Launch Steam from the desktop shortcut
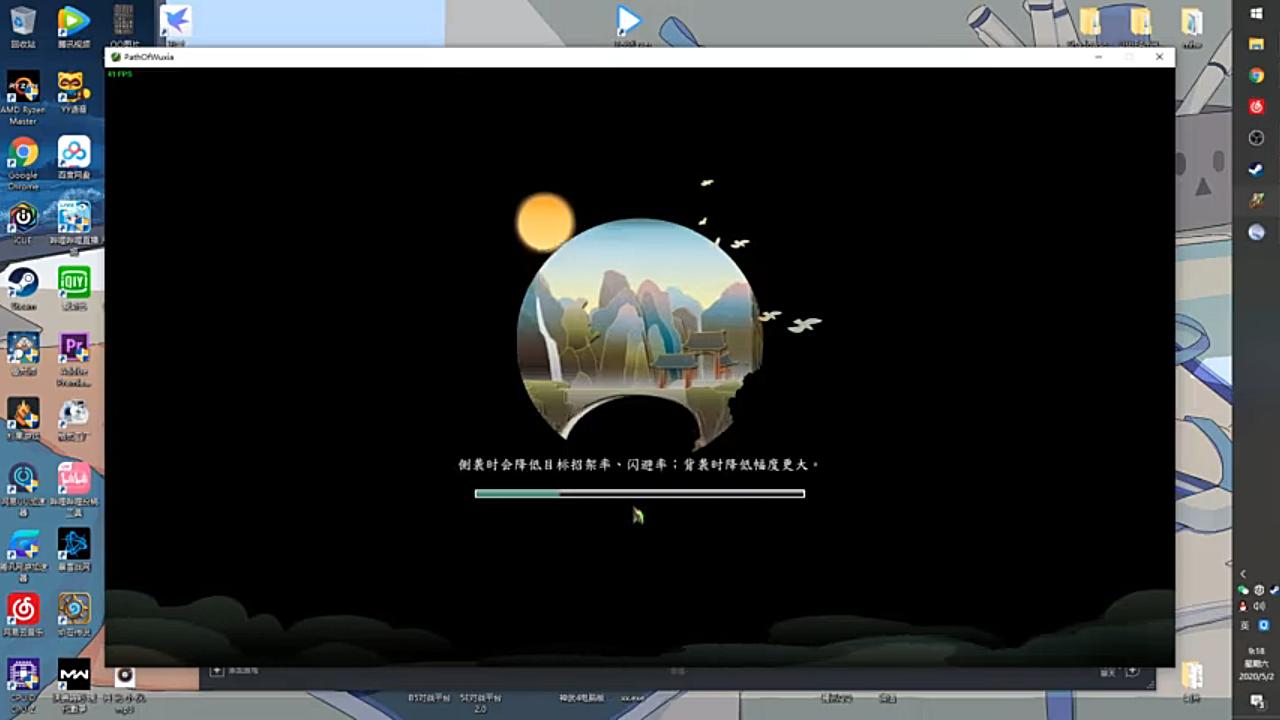Image resolution: width=1280 pixels, height=720 pixels. 23,288
